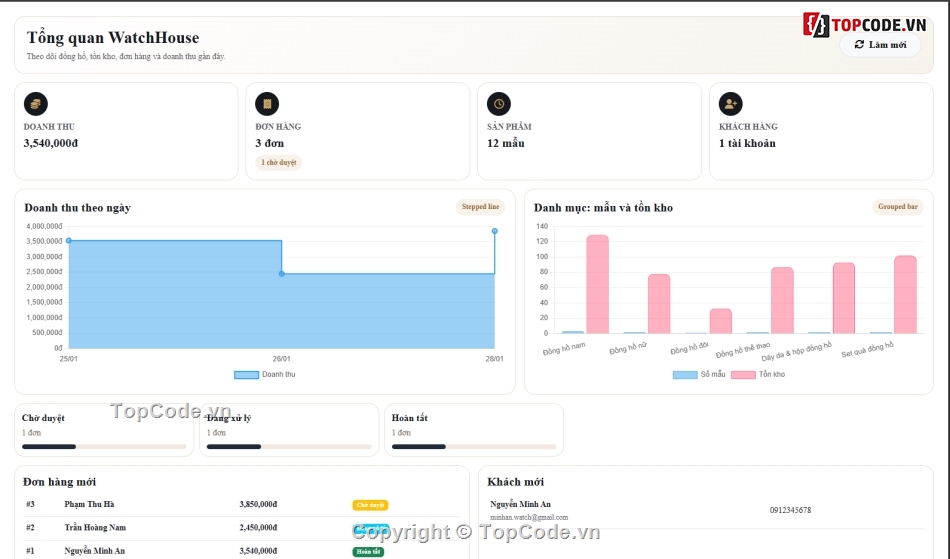The width and height of the screenshot is (950, 559).
Task: Click the Grouped bar chart badge
Action: [898, 207]
